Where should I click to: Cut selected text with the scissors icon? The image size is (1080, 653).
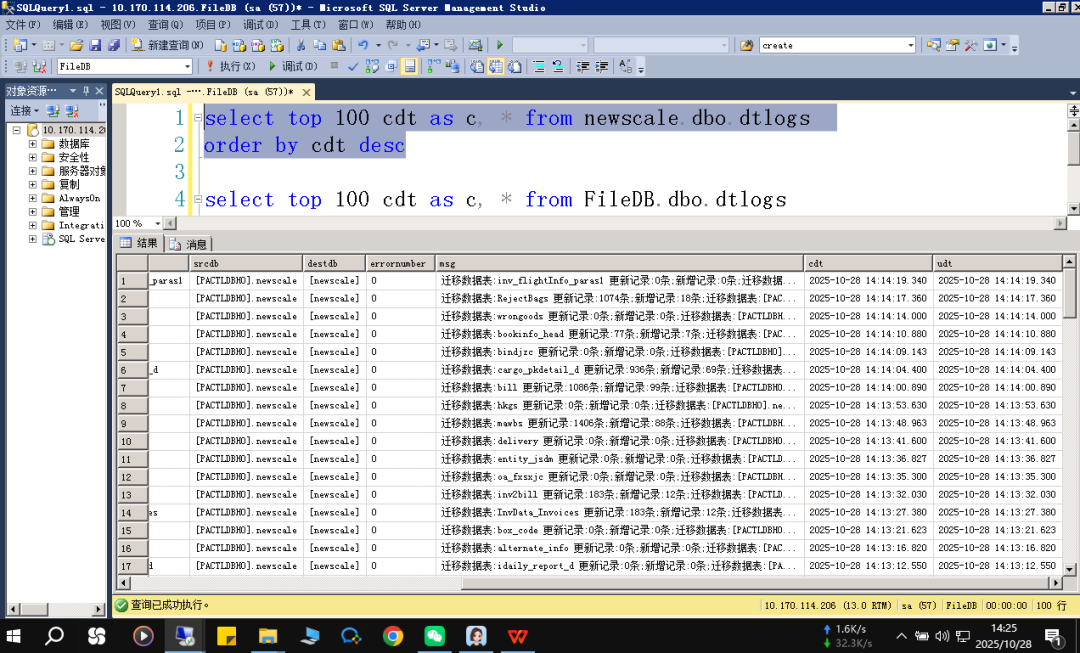point(300,45)
